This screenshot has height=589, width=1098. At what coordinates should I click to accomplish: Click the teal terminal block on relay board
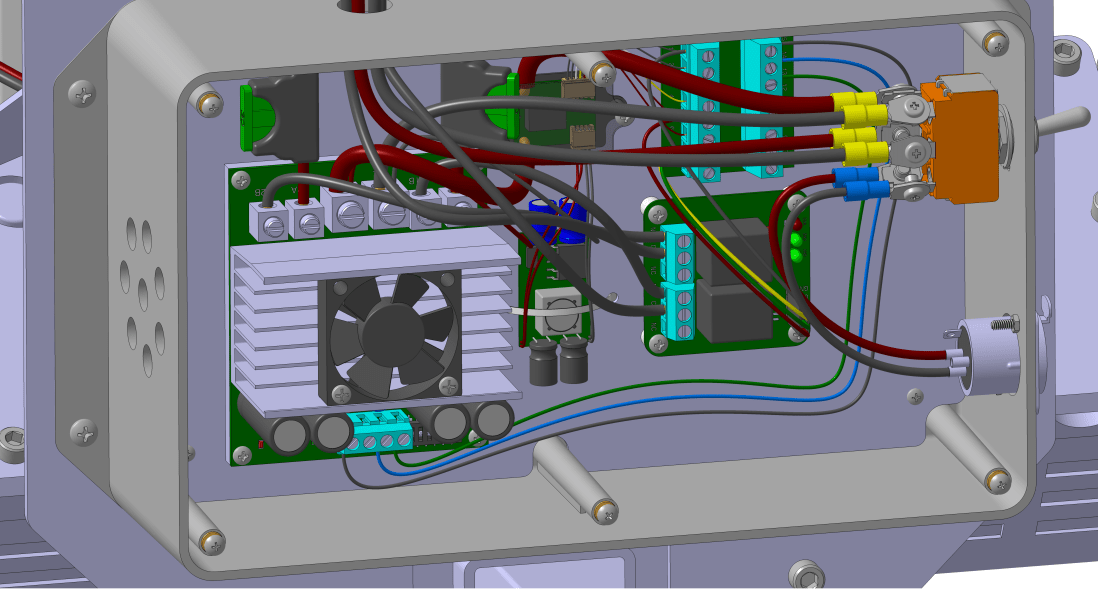[x=680, y=285]
